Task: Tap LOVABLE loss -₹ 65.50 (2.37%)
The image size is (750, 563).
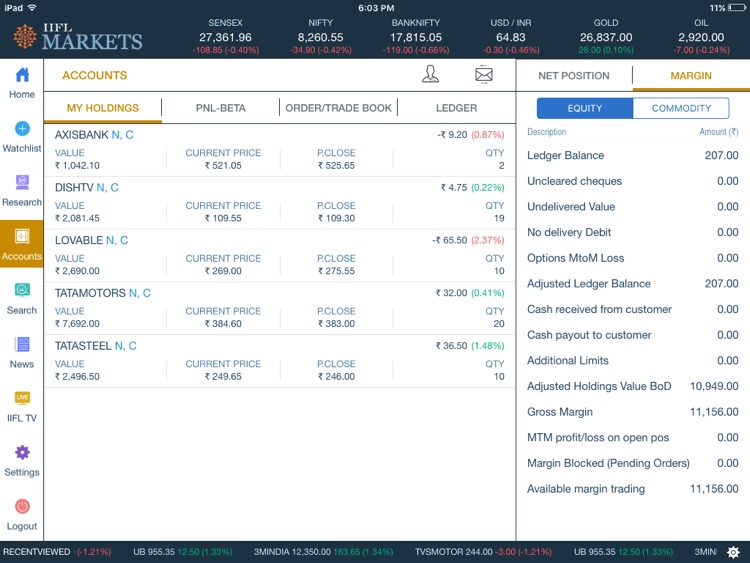Action: (468, 240)
